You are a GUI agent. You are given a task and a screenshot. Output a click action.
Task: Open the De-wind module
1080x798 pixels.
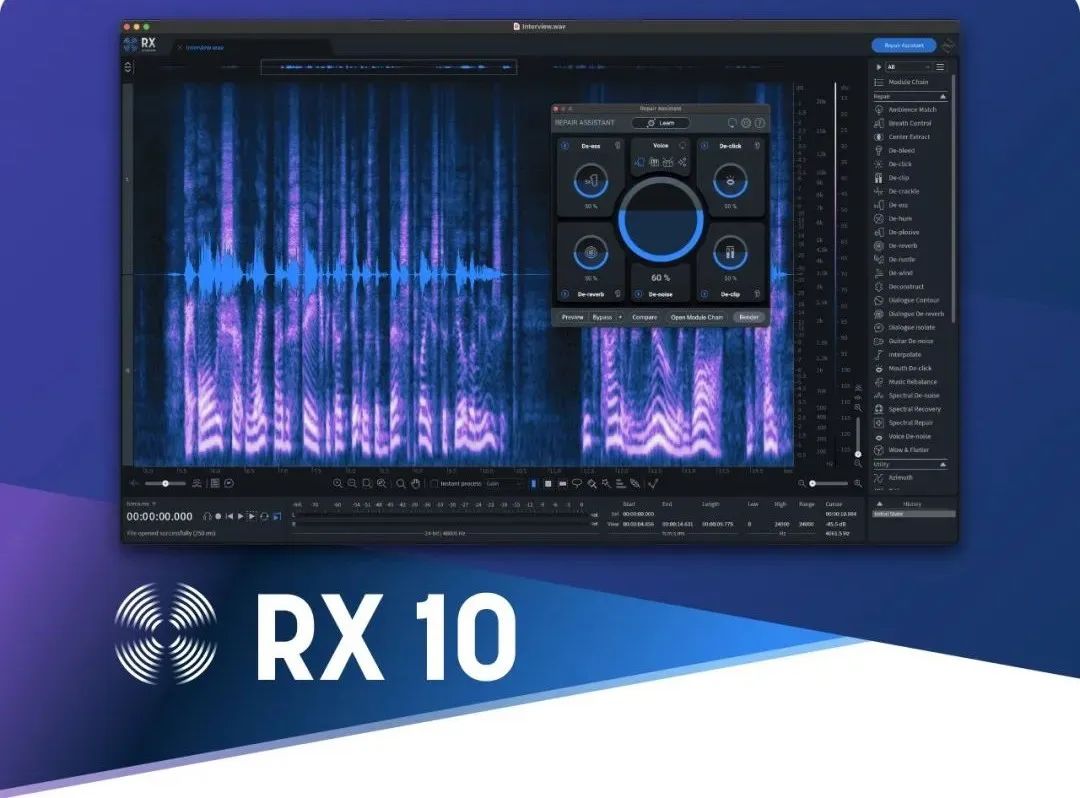(x=893, y=273)
